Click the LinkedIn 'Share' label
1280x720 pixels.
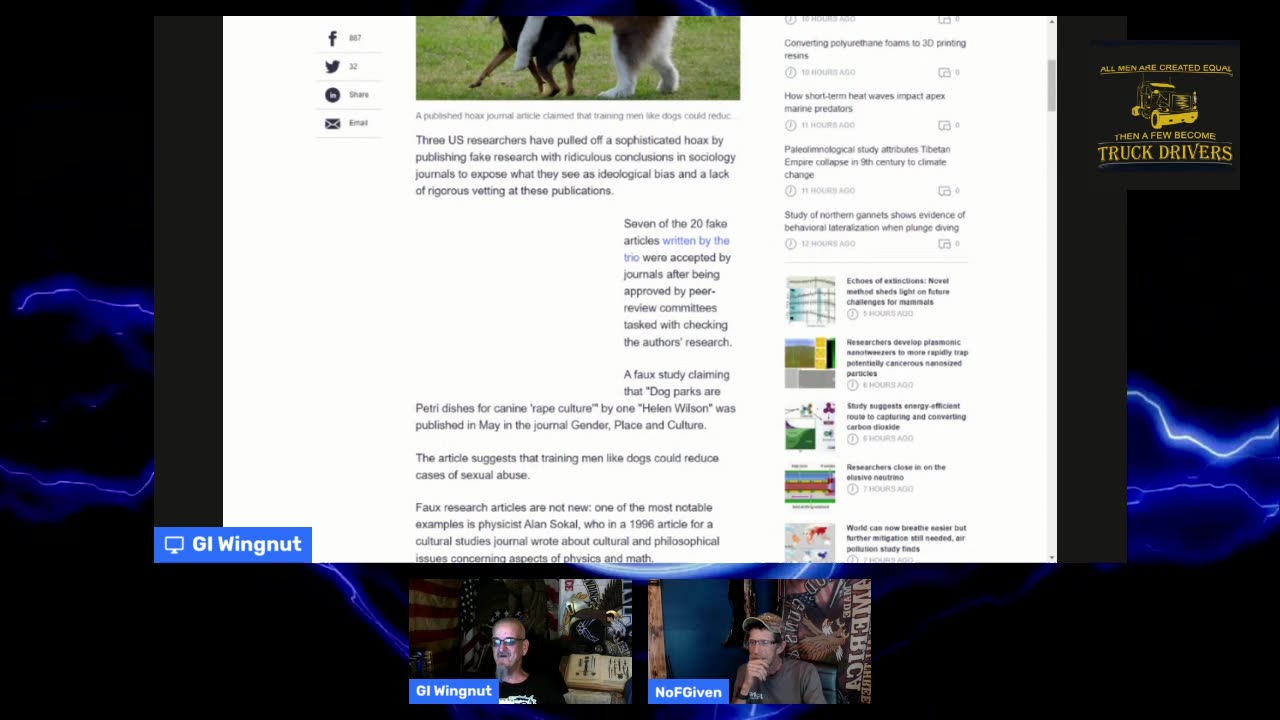[359, 95]
